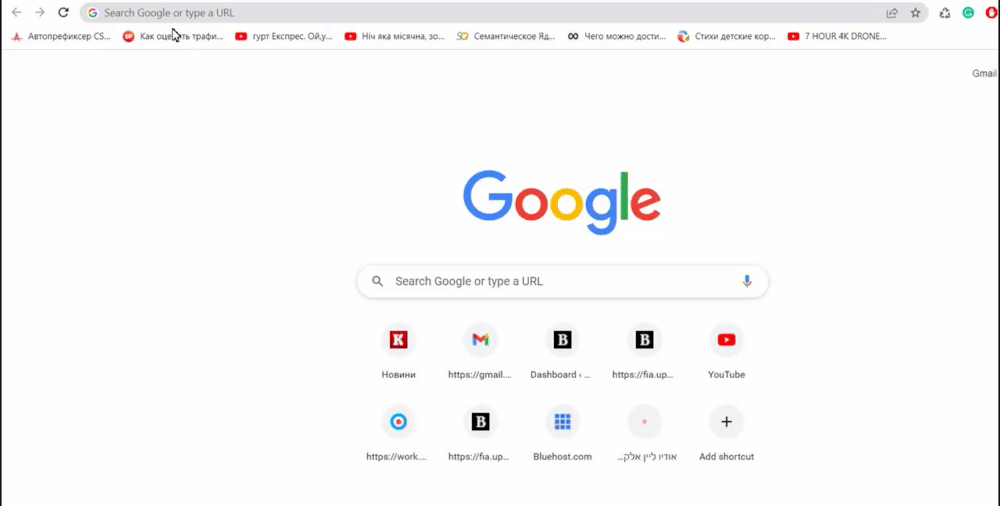Open the red extension icon at far right
The height and width of the screenshot is (506, 1000).
coord(991,13)
